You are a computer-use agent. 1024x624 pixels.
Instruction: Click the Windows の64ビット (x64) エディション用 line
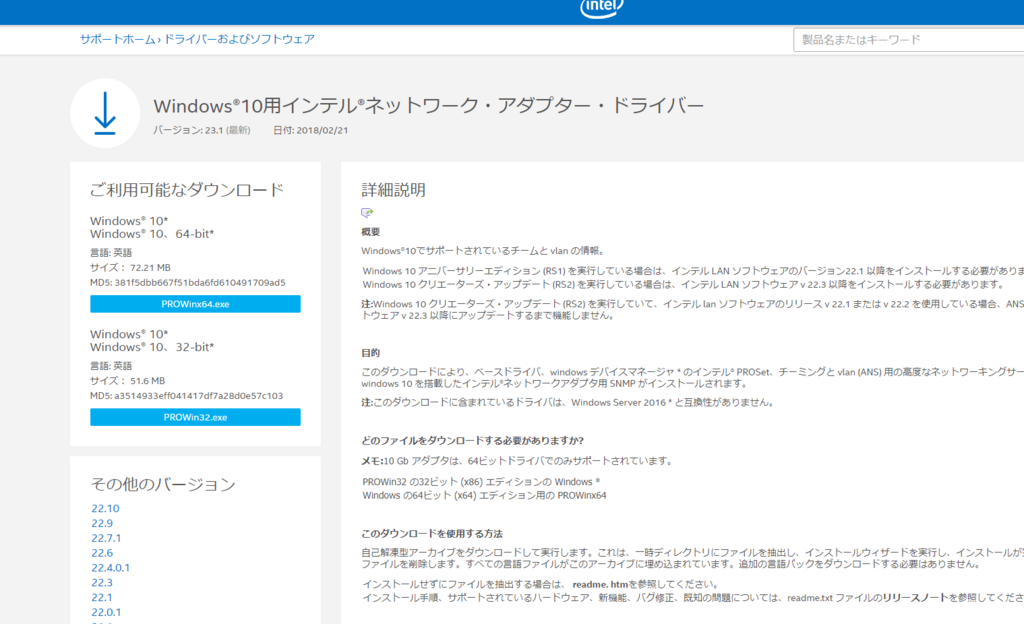(484, 495)
